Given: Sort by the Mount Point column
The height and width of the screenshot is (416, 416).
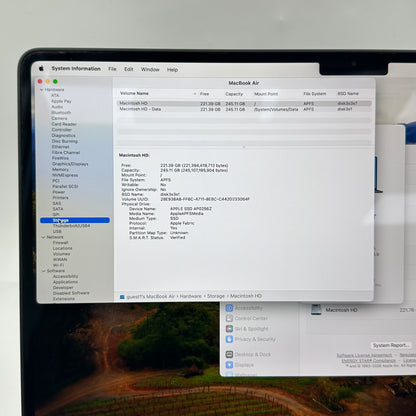Looking at the screenshot, I should [266, 94].
